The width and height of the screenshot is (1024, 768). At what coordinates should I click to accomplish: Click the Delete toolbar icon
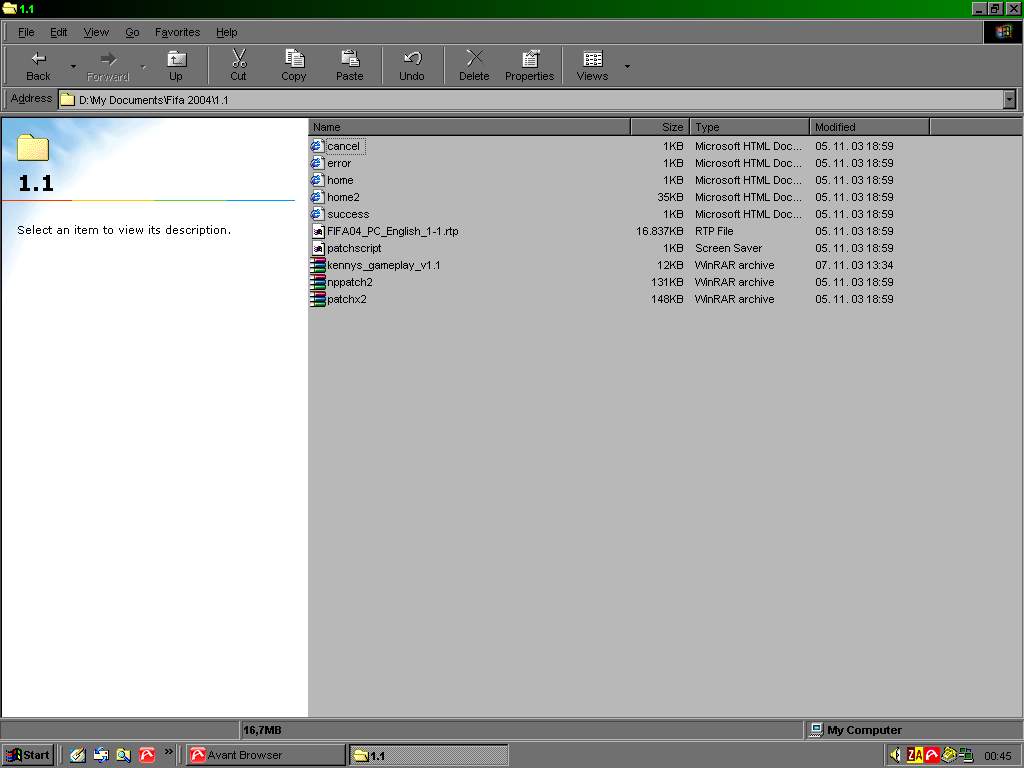[x=474, y=66]
